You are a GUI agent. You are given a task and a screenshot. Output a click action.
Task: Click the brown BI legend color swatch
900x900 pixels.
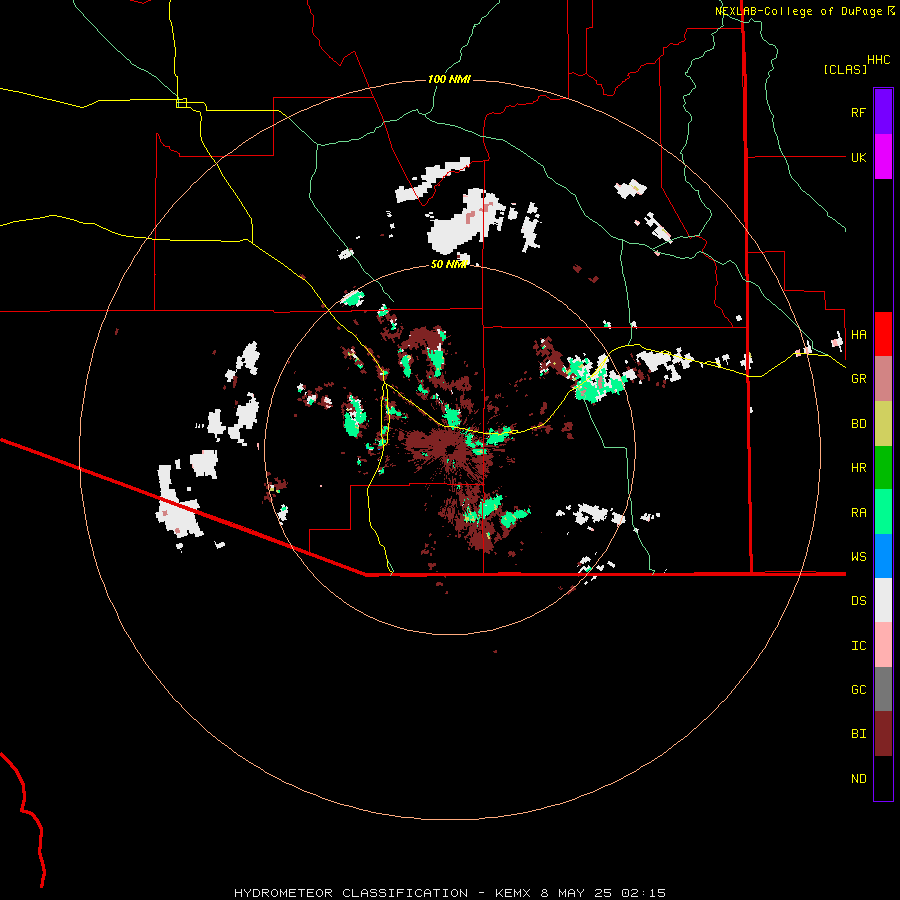click(883, 734)
